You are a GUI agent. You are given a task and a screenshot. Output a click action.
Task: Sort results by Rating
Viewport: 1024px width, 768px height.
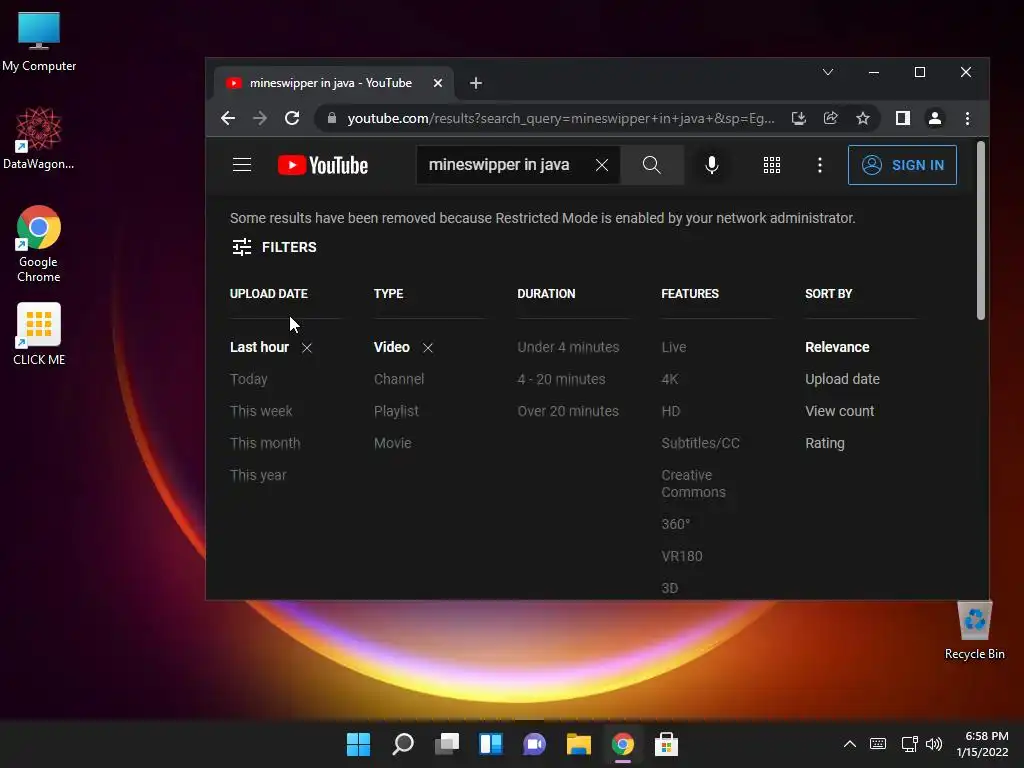(x=824, y=443)
